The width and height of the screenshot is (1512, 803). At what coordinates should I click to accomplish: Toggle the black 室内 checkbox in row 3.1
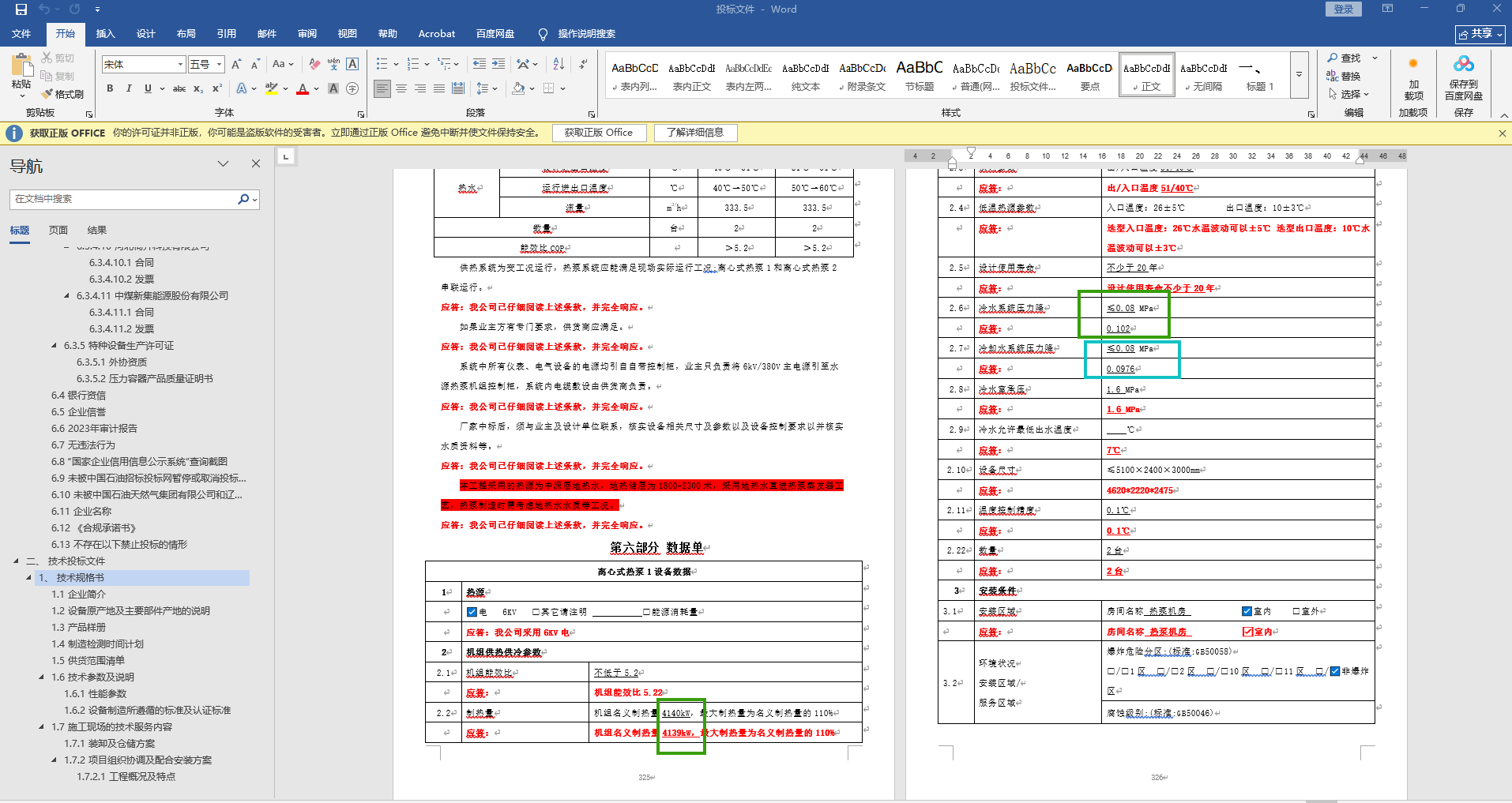click(1247, 611)
